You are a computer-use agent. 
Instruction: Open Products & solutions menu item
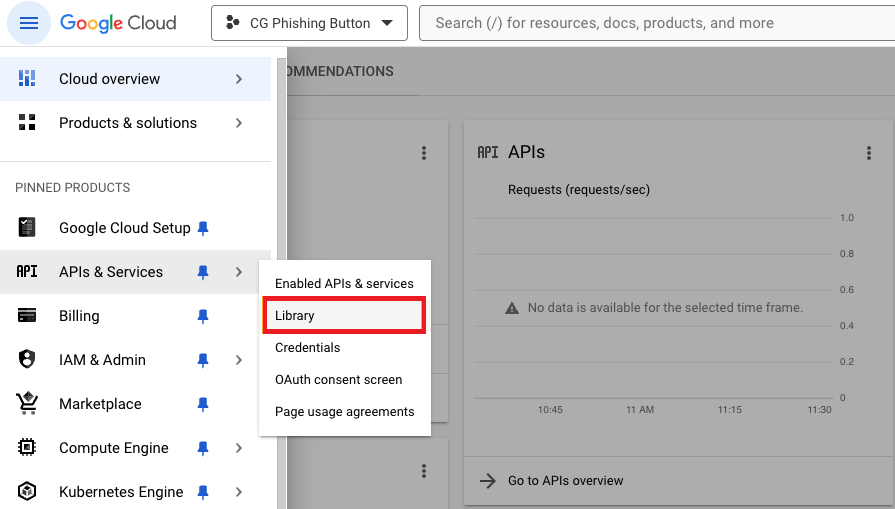135,123
